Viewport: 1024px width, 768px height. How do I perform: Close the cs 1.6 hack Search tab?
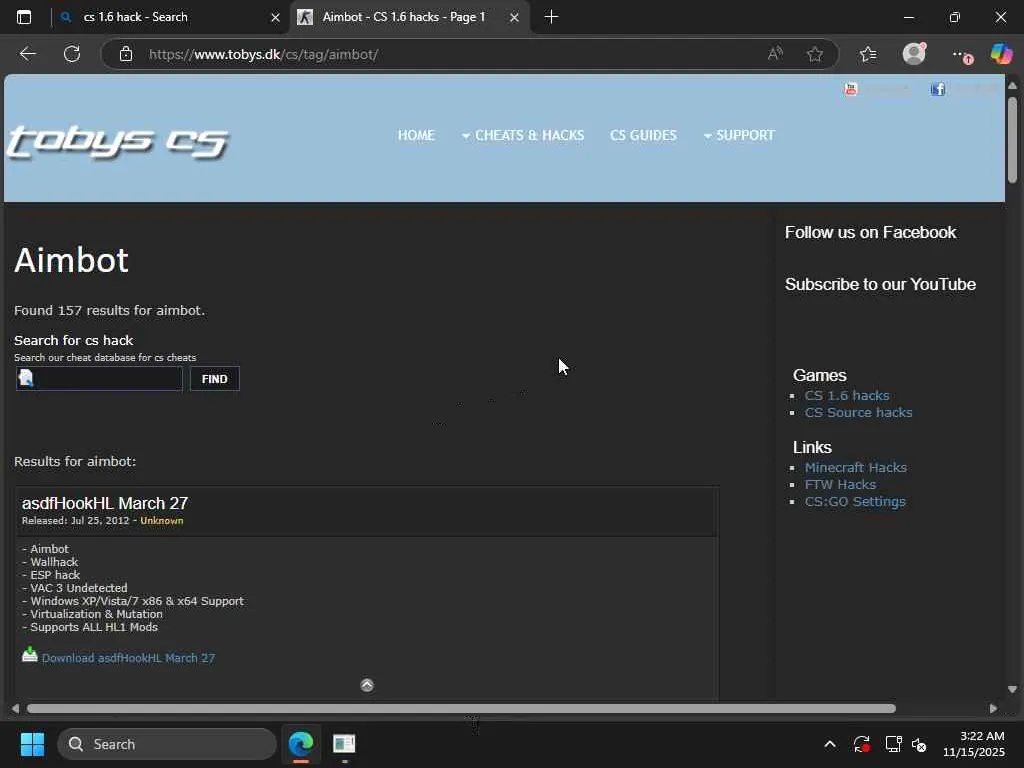pyautogui.click(x=275, y=18)
